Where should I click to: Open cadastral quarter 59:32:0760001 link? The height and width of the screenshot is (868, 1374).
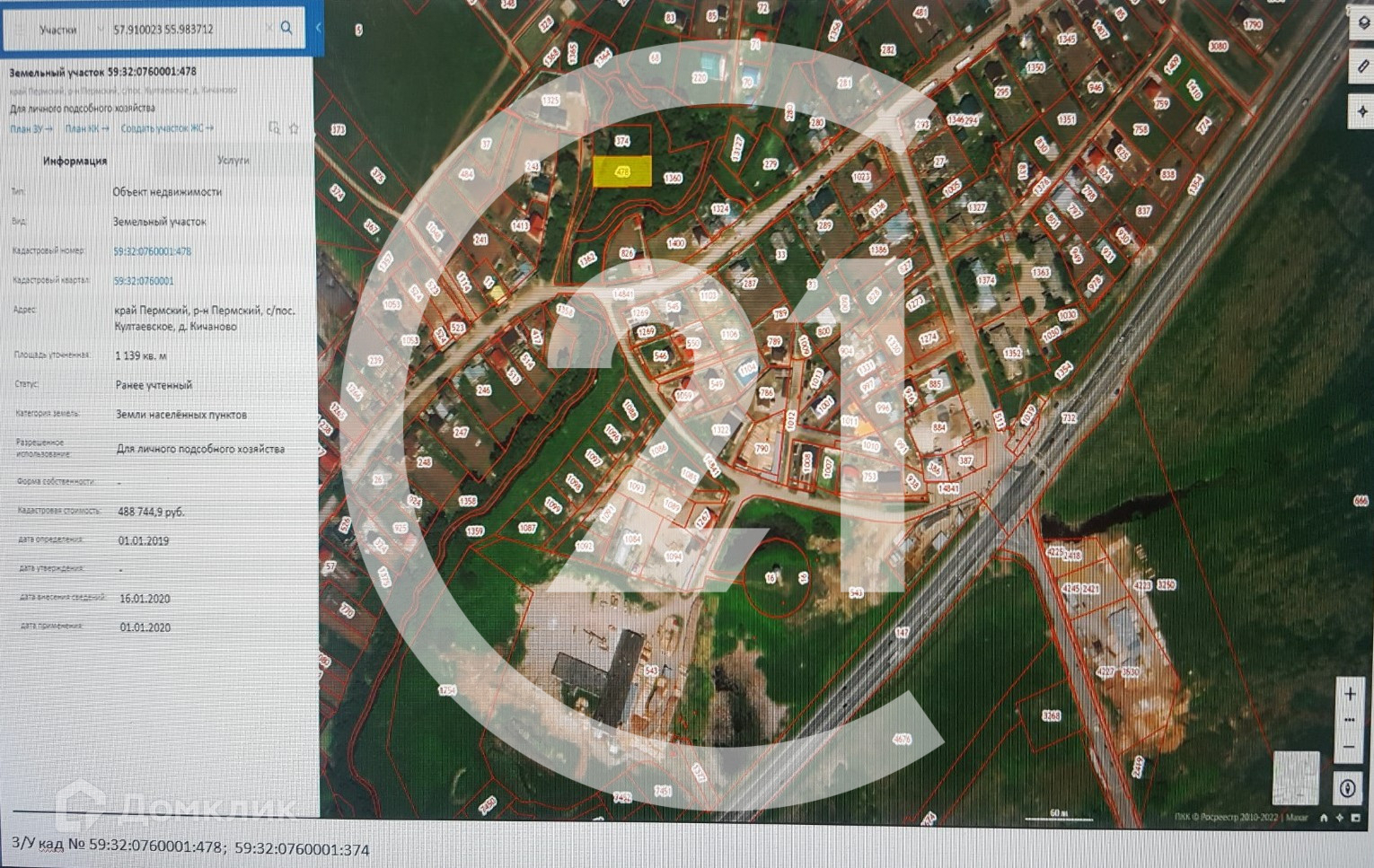144,281
